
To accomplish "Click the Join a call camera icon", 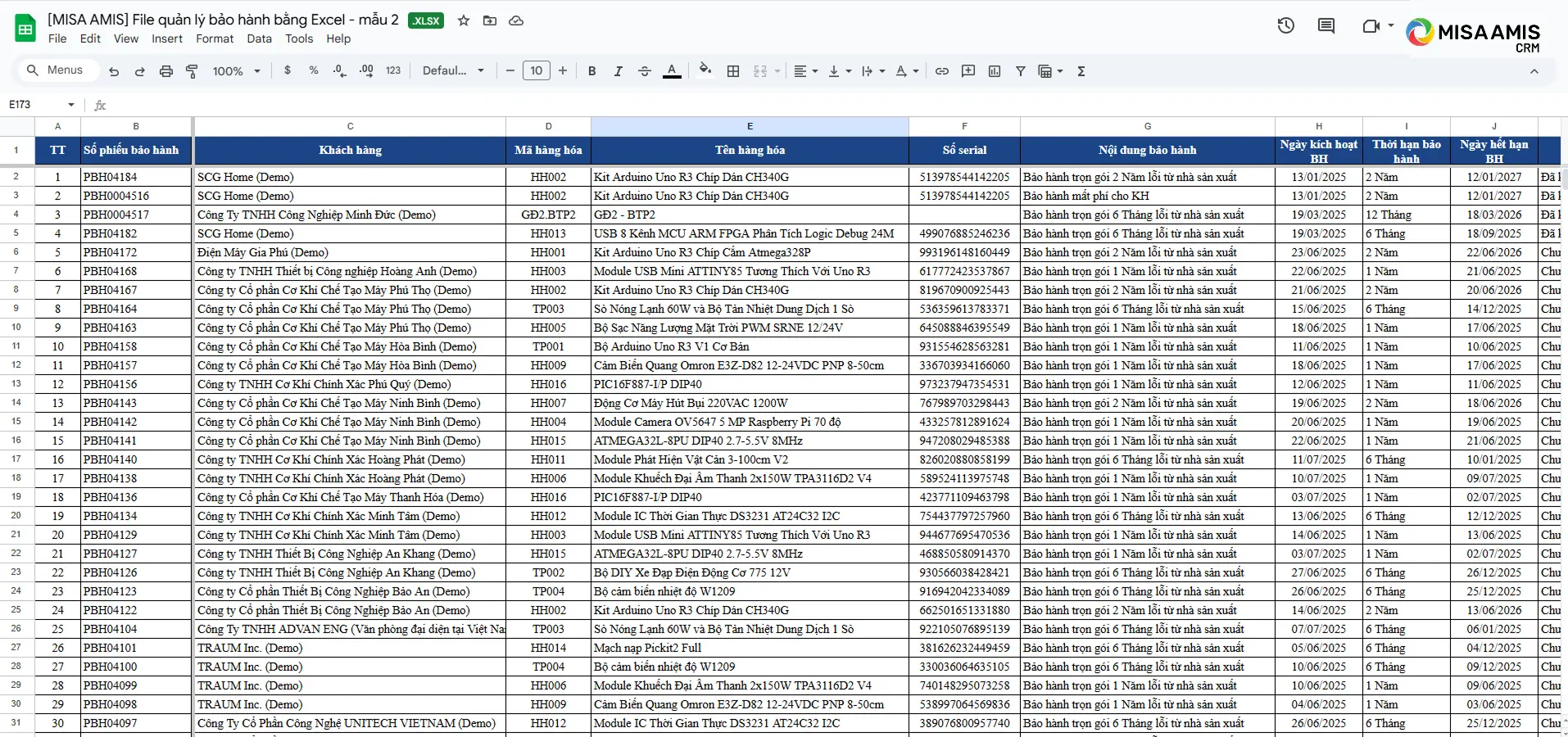I will click(1371, 26).
